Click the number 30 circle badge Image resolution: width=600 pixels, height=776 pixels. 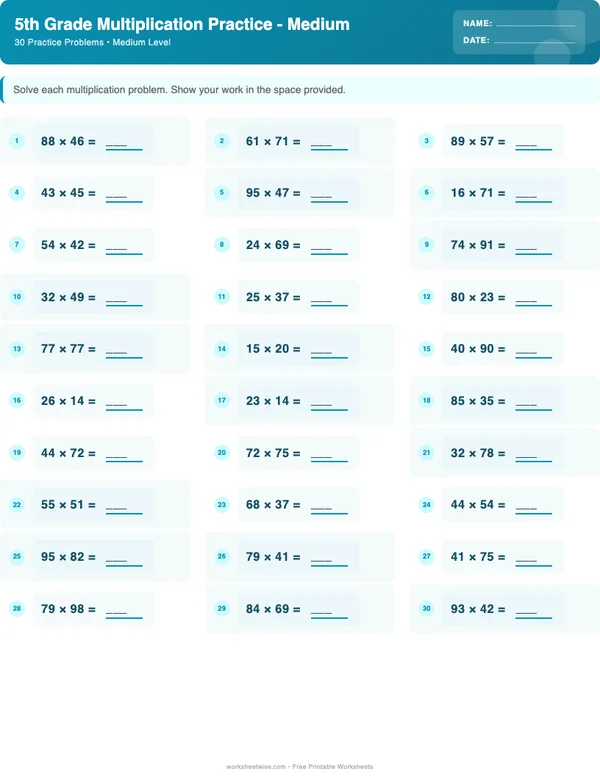[x=426, y=609]
